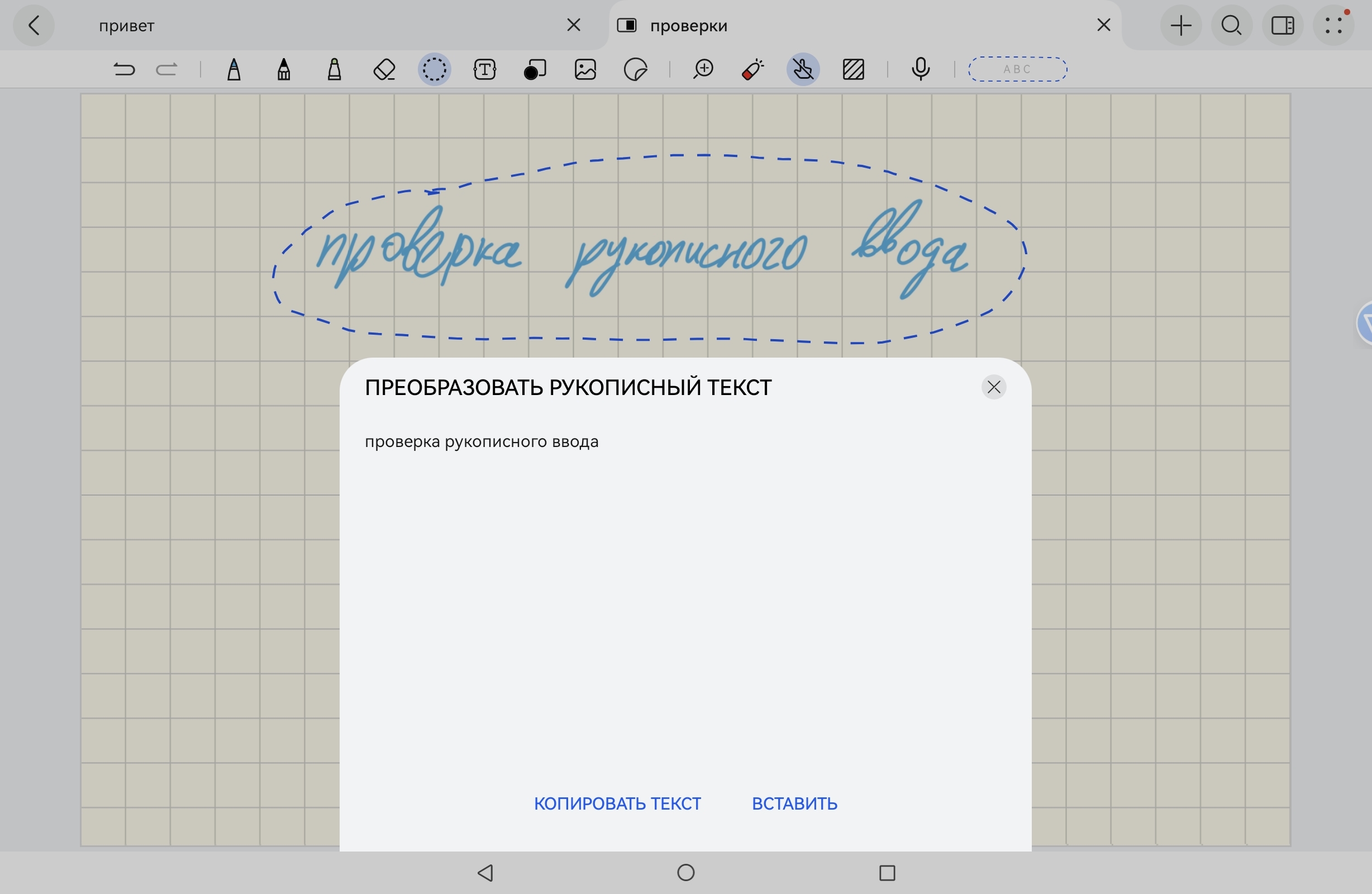This screenshot has height=894, width=1372.
Task: Select the fountain pen tool
Action: tap(234, 70)
